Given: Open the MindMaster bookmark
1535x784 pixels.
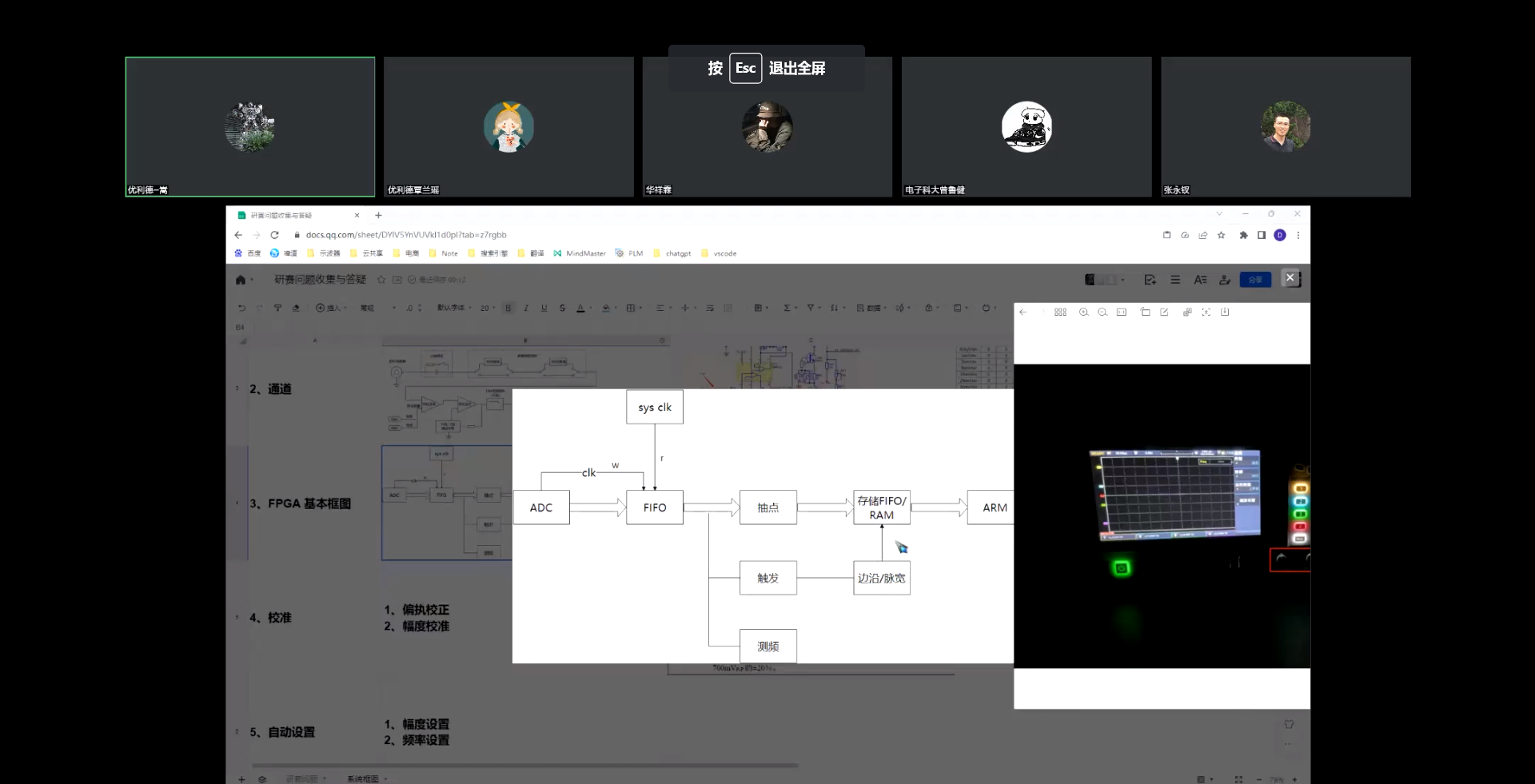Looking at the screenshot, I should coord(580,253).
